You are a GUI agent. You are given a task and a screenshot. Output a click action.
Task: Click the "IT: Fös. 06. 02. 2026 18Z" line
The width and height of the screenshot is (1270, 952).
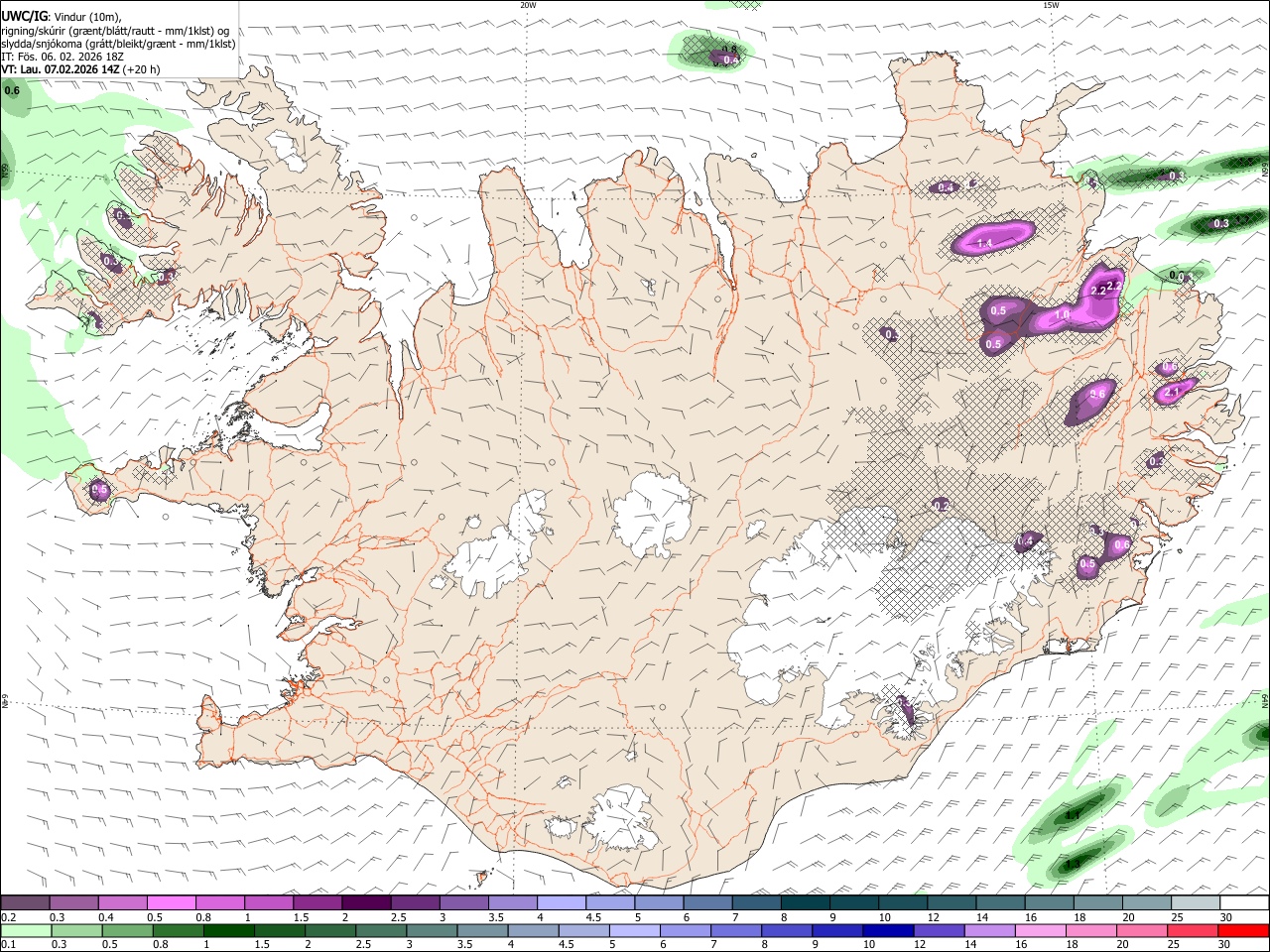pyautogui.click(x=63, y=57)
